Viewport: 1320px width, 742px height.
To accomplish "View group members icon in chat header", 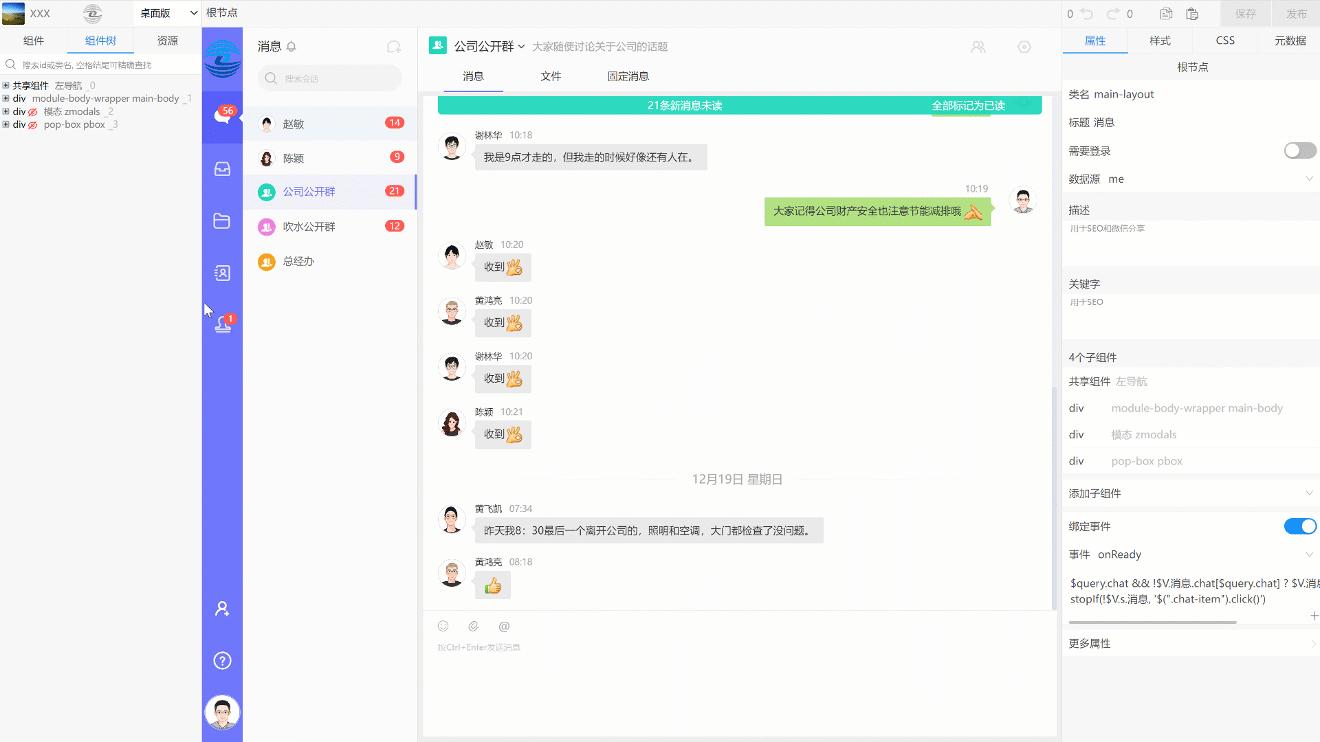I will [978, 47].
